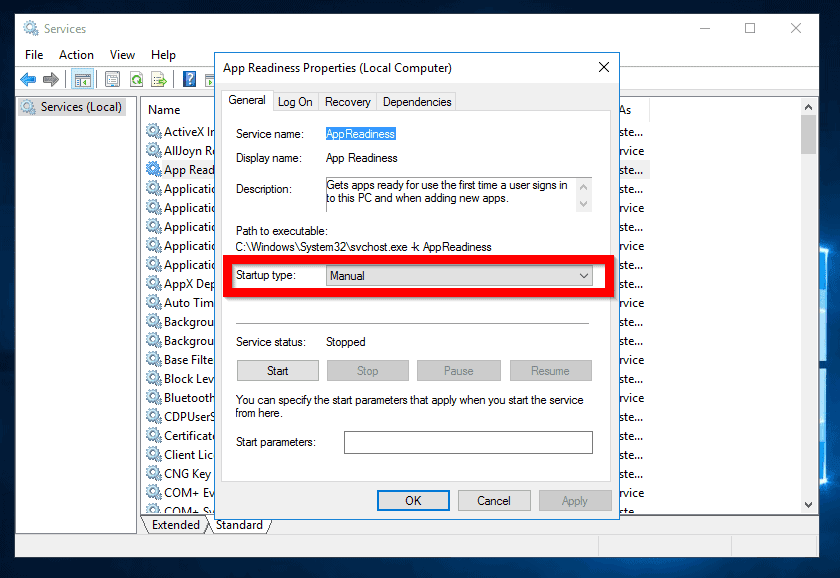Click OK in the properties dialog

(x=413, y=500)
